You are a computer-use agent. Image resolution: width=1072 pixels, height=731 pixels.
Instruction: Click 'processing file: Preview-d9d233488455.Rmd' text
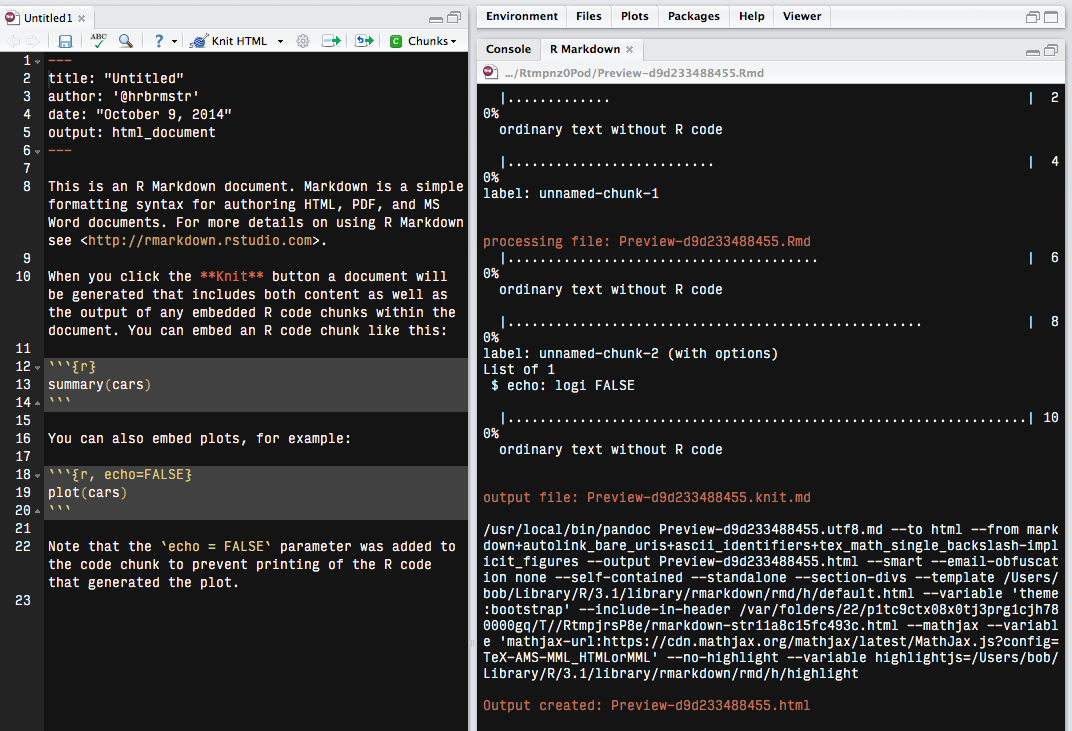(x=646, y=241)
